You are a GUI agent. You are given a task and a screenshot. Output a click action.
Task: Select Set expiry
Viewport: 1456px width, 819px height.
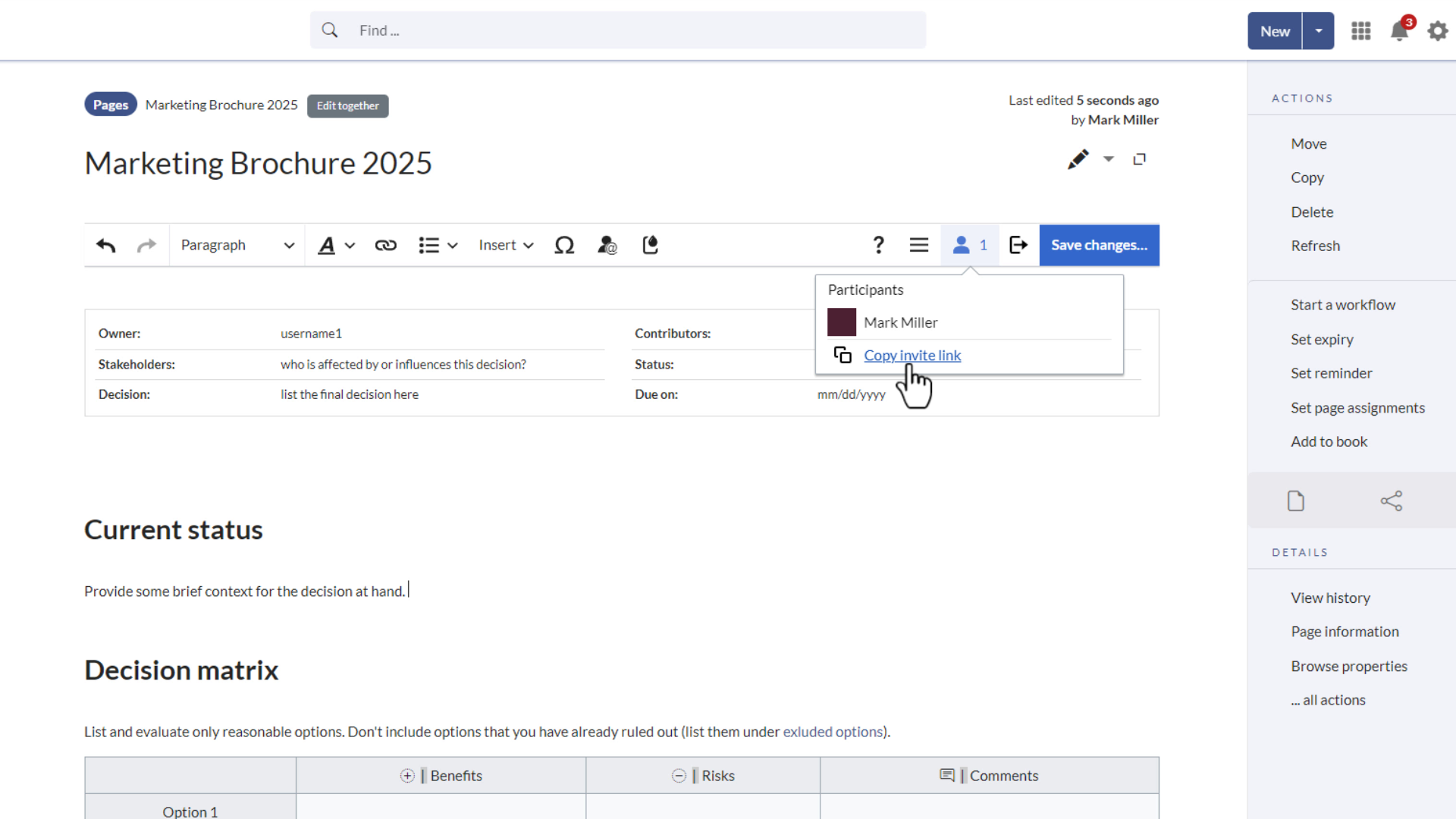click(x=1322, y=339)
